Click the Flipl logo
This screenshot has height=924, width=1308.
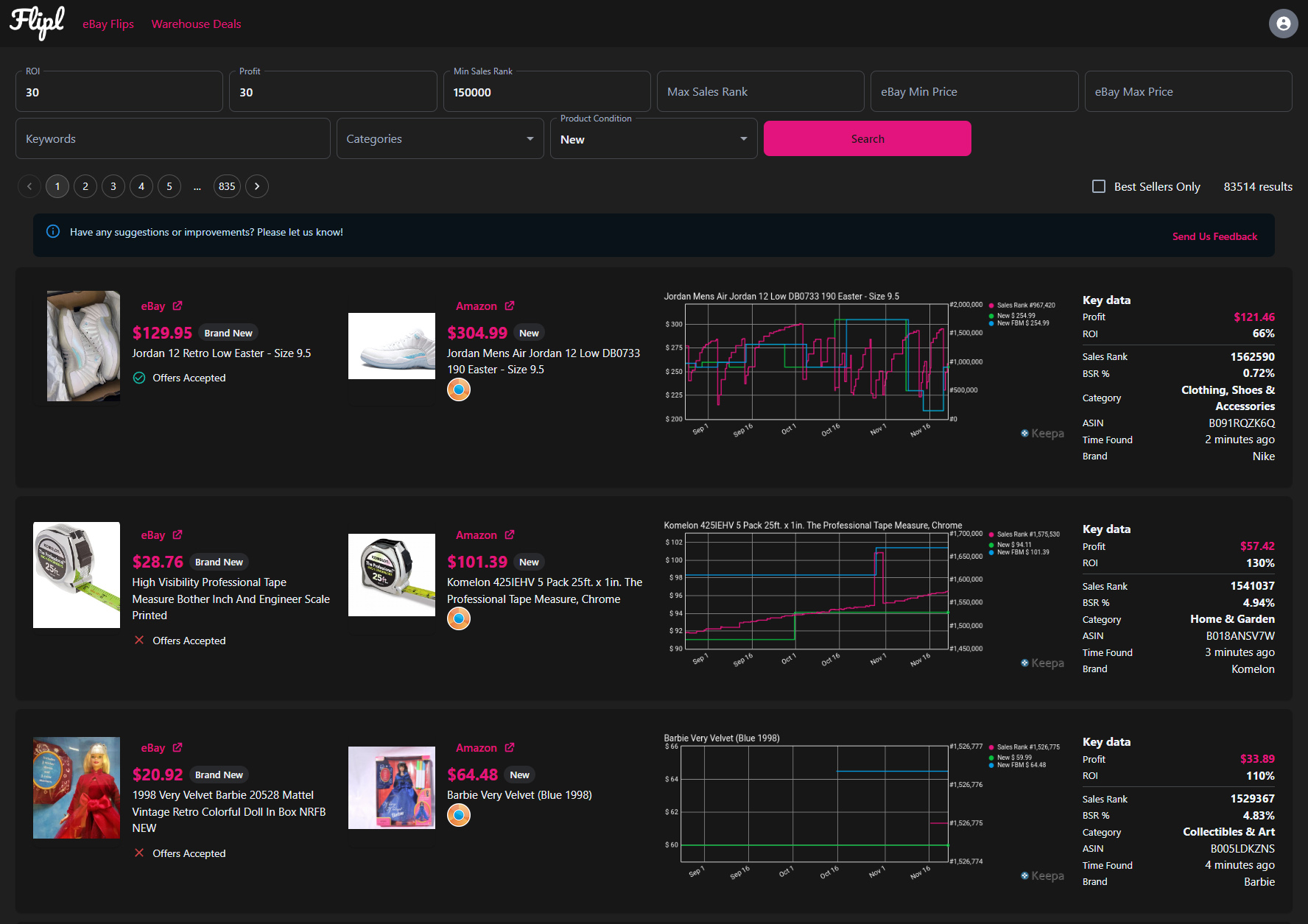tap(37, 23)
